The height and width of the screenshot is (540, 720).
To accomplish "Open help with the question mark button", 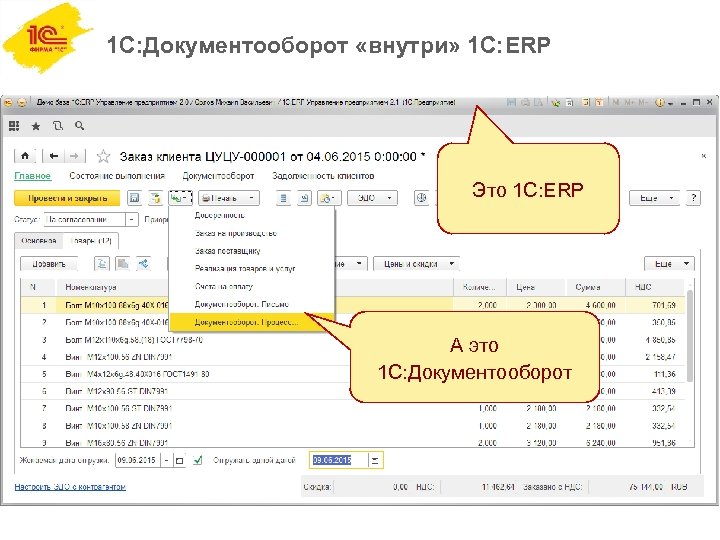I will [693, 198].
